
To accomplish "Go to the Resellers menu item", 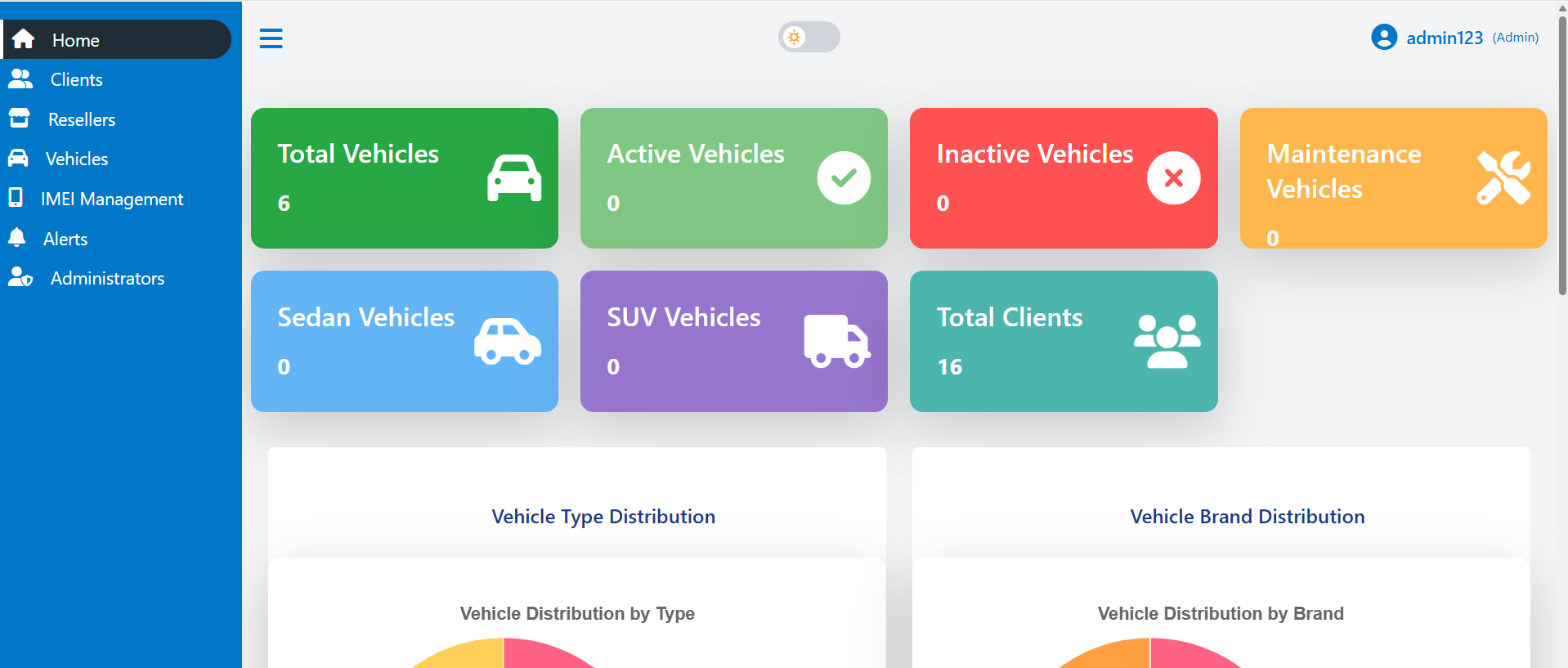I will 117,119.
